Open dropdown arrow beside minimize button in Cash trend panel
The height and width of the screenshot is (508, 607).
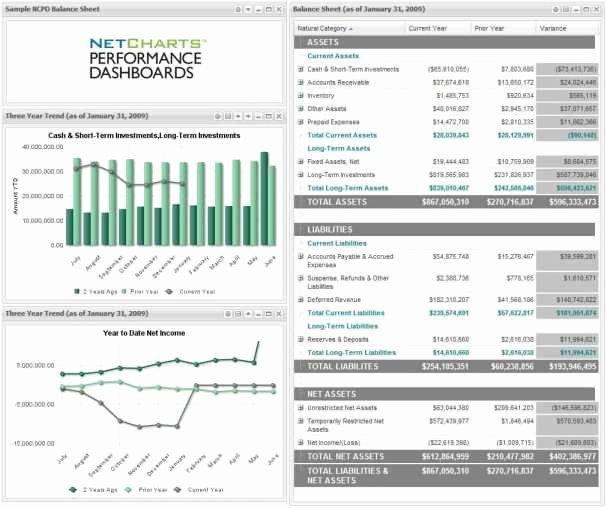coord(248,116)
